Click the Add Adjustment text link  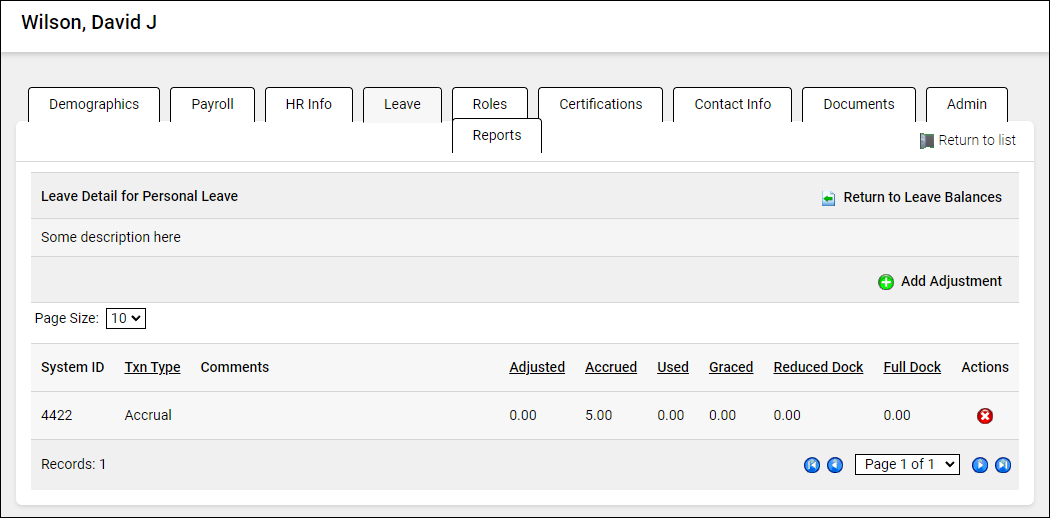(951, 281)
